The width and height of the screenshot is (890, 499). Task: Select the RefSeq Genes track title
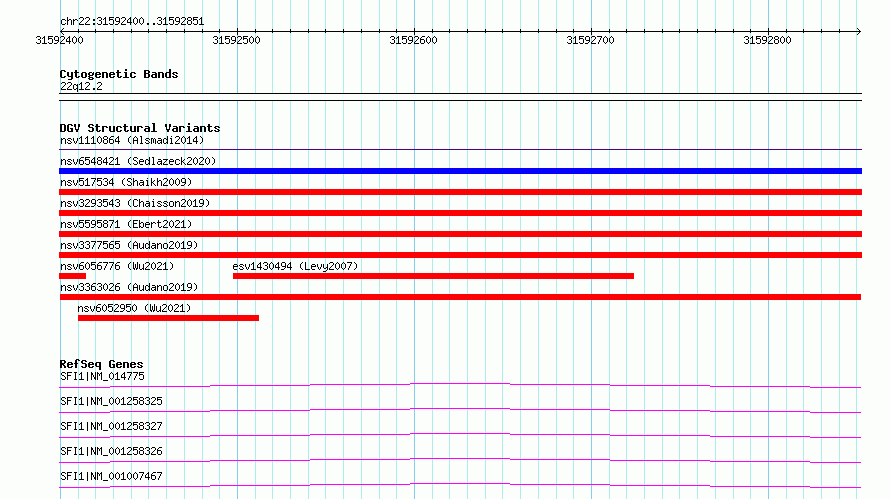pos(102,364)
